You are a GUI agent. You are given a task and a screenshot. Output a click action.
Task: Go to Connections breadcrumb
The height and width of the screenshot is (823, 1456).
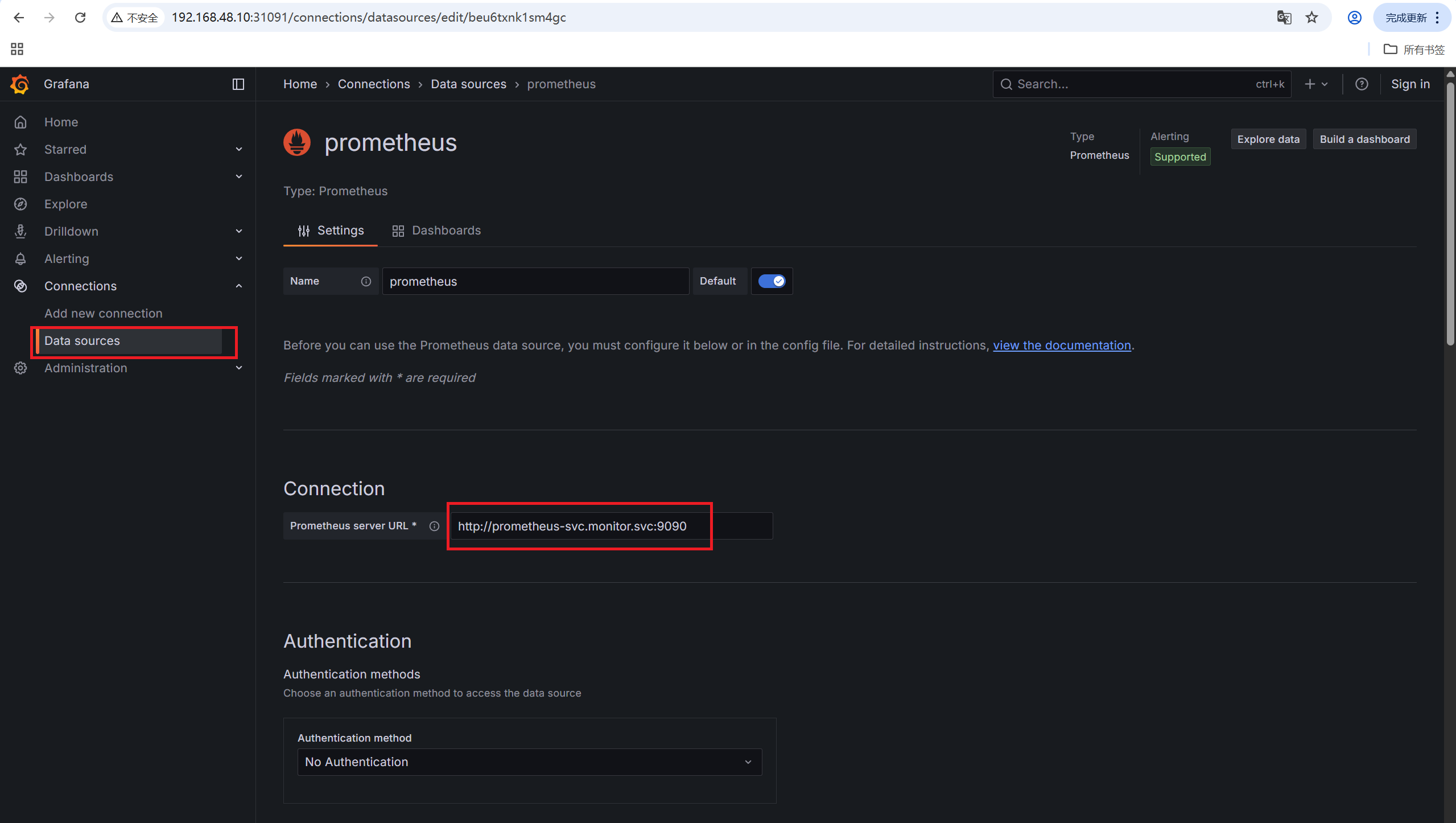(x=374, y=84)
